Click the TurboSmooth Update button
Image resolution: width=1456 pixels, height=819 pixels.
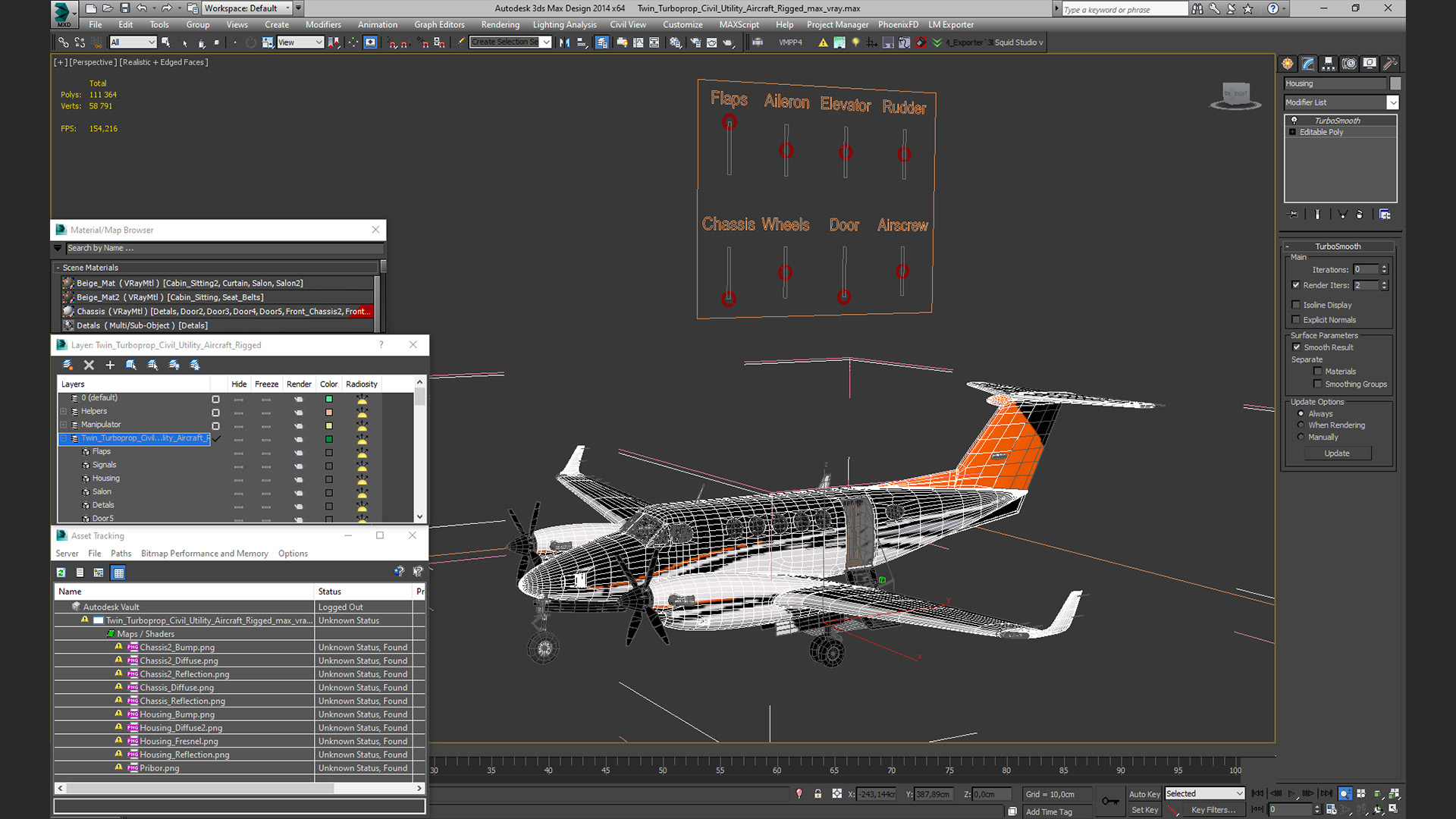click(1337, 453)
